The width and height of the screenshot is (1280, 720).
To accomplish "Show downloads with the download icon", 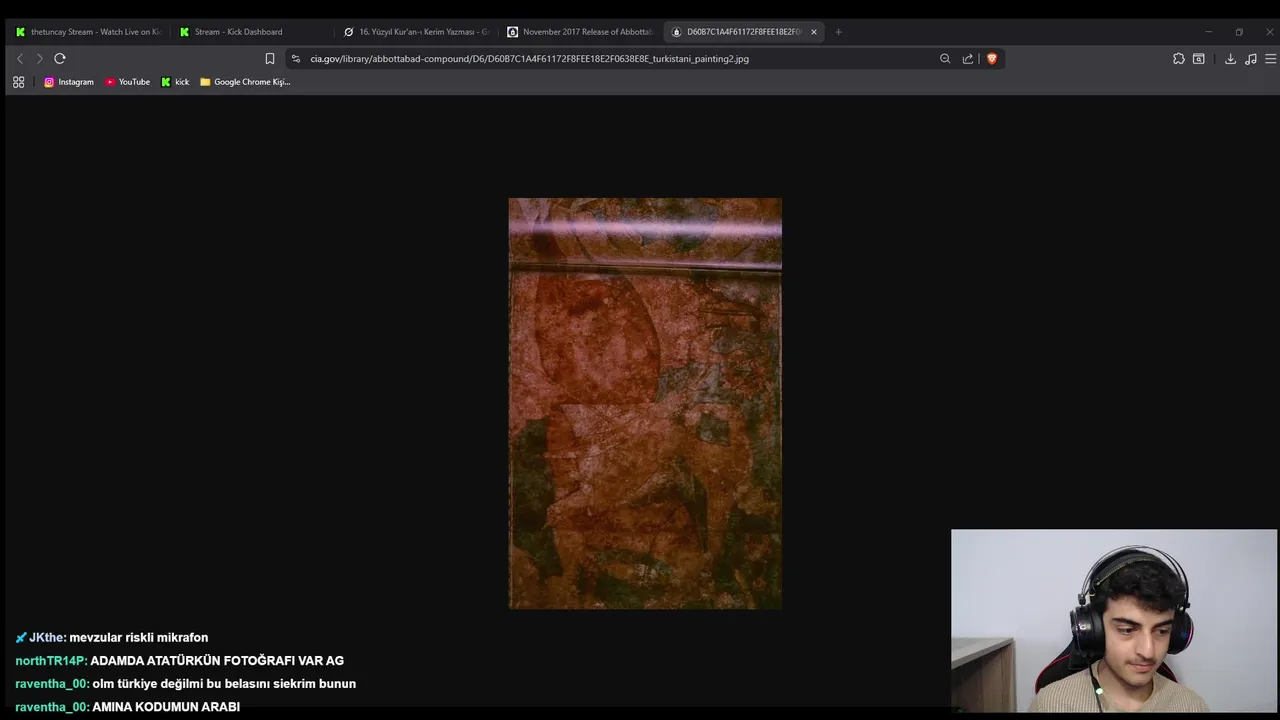I will click(x=1231, y=59).
